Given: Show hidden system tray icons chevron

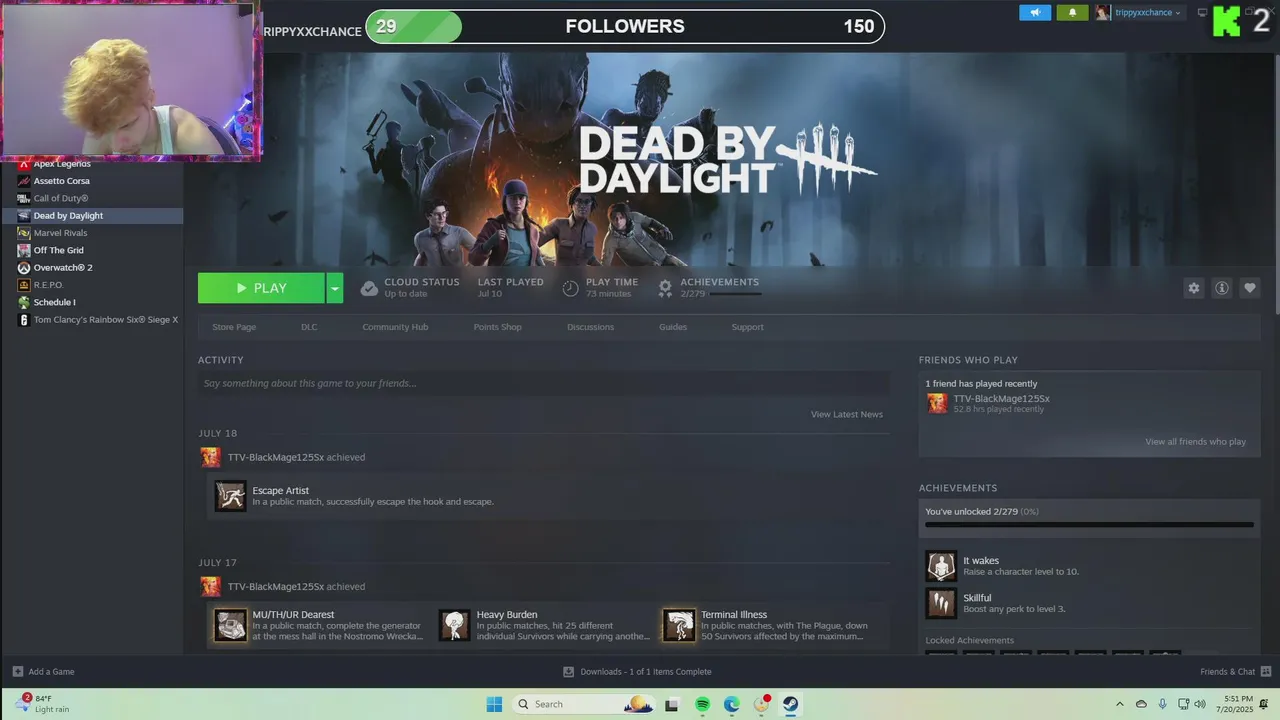Looking at the screenshot, I should [1119, 704].
